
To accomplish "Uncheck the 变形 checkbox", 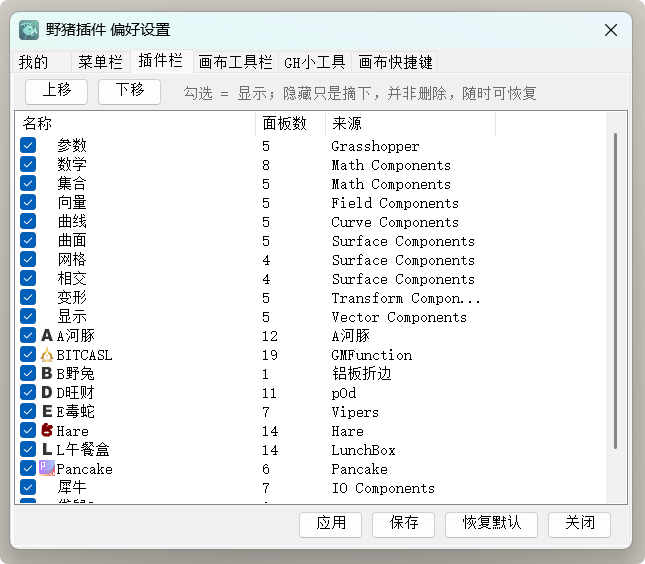I will pyautogui.click(x=28, y=297).
